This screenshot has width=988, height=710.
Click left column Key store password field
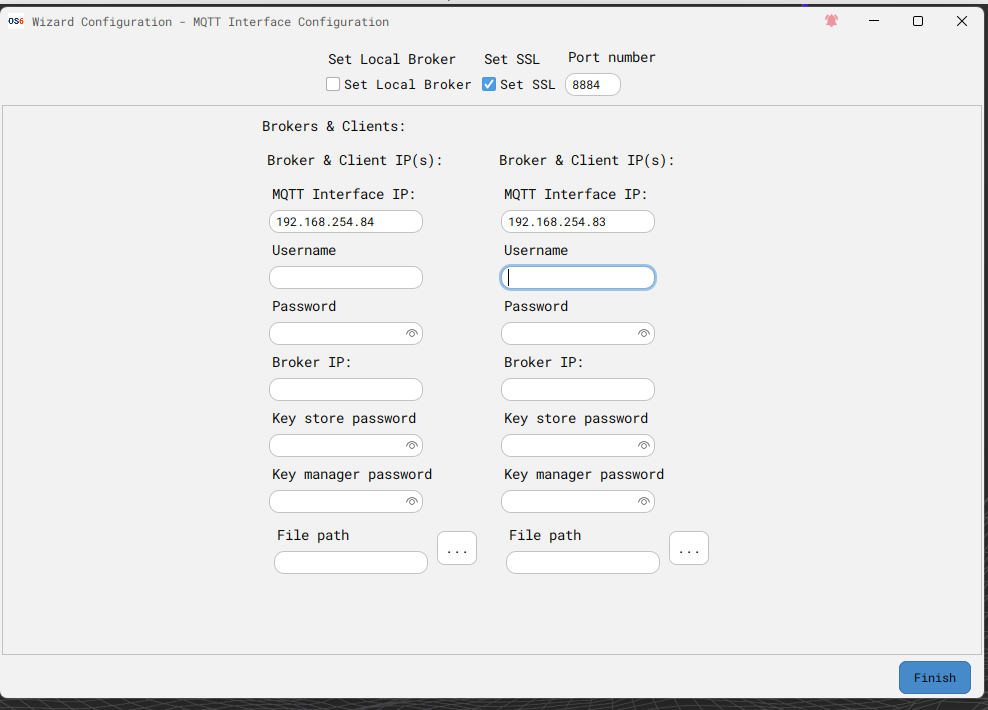pyautogui.click(x=346, y=446)
